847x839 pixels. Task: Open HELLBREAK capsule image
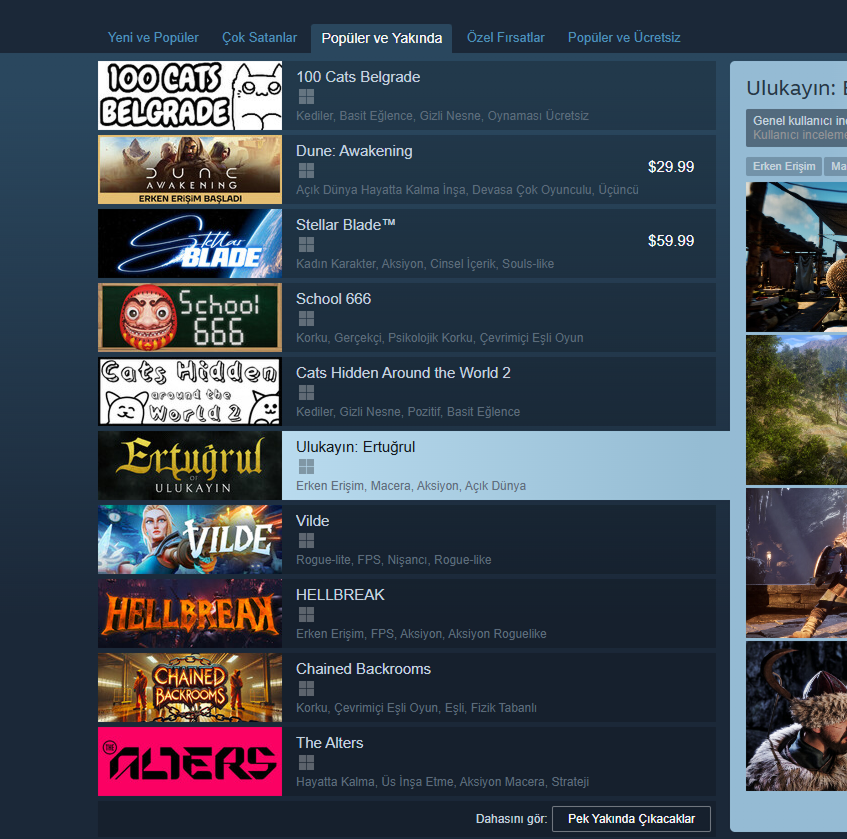(x=190, y=614)
